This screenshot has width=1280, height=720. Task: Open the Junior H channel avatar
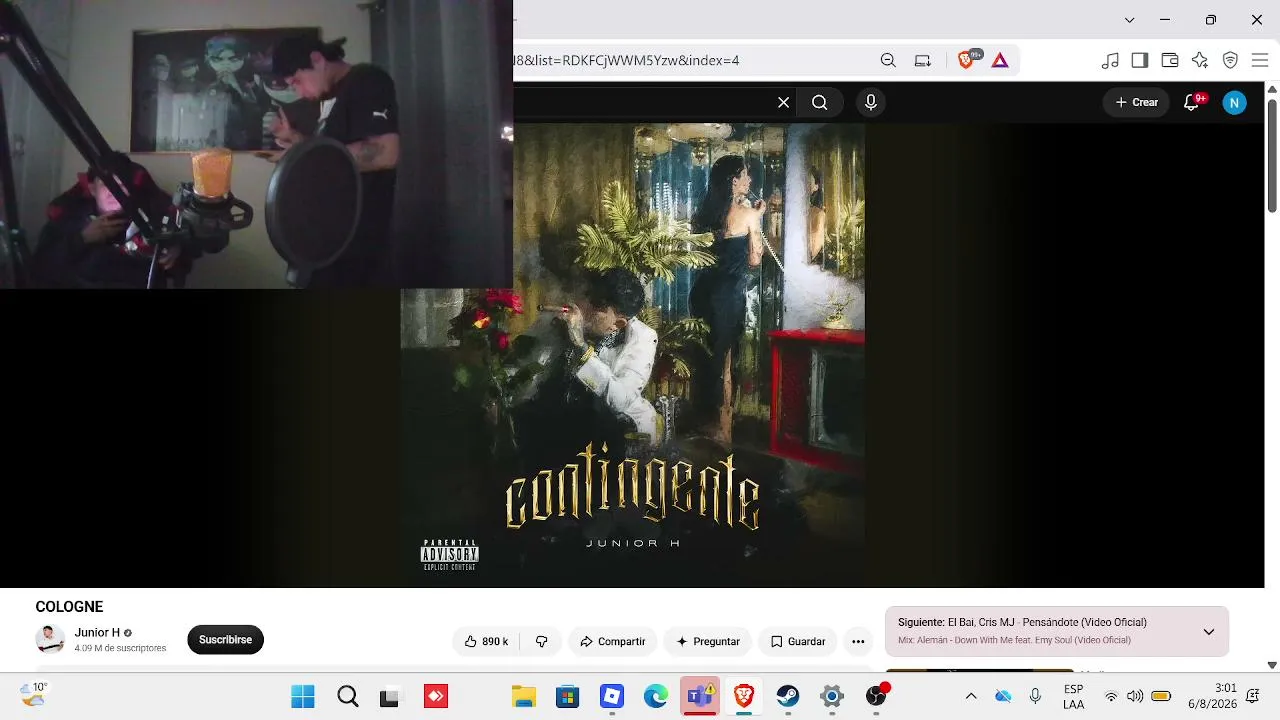[50, 640]
